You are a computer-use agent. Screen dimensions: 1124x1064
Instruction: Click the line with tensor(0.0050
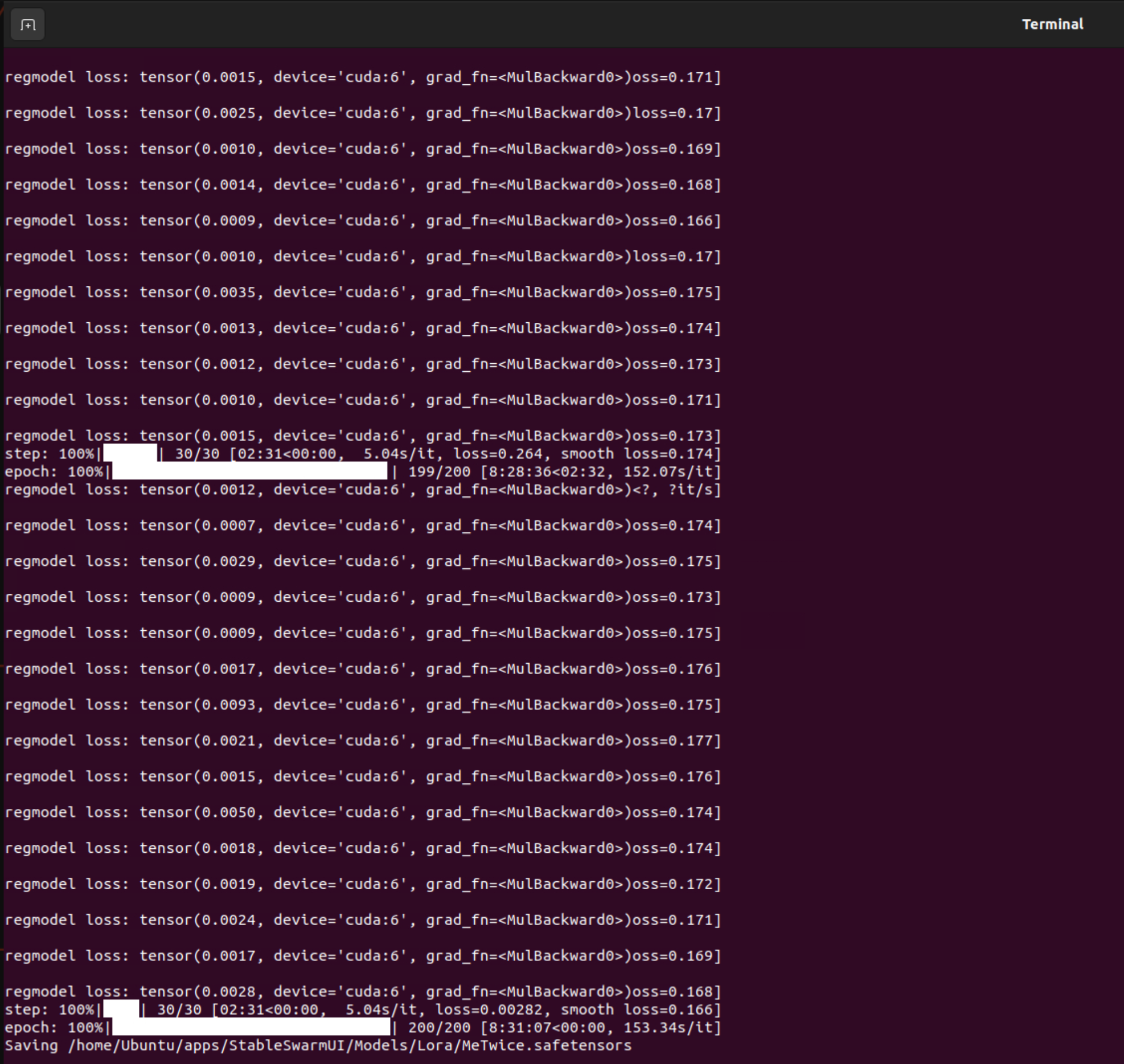pyautogui.click(x=362, y=812)
